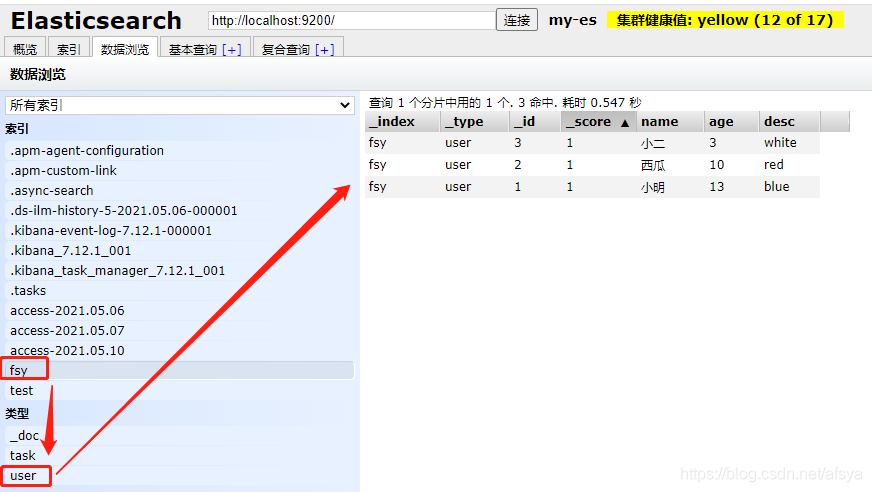Select .apm-agent-configuration index
The image size is (872, 492).
coord(180,151)
